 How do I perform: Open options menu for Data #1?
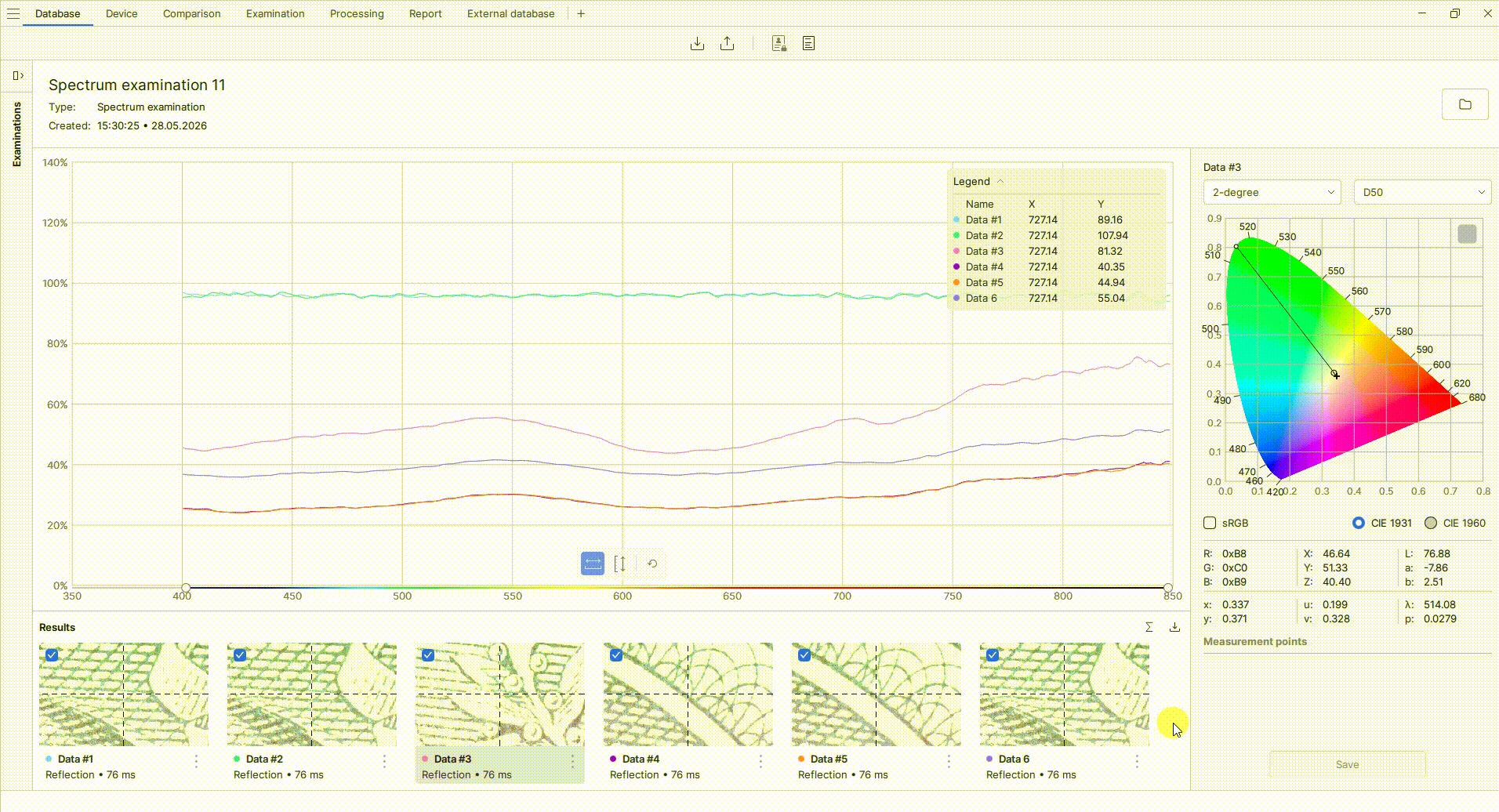[196, 760]
